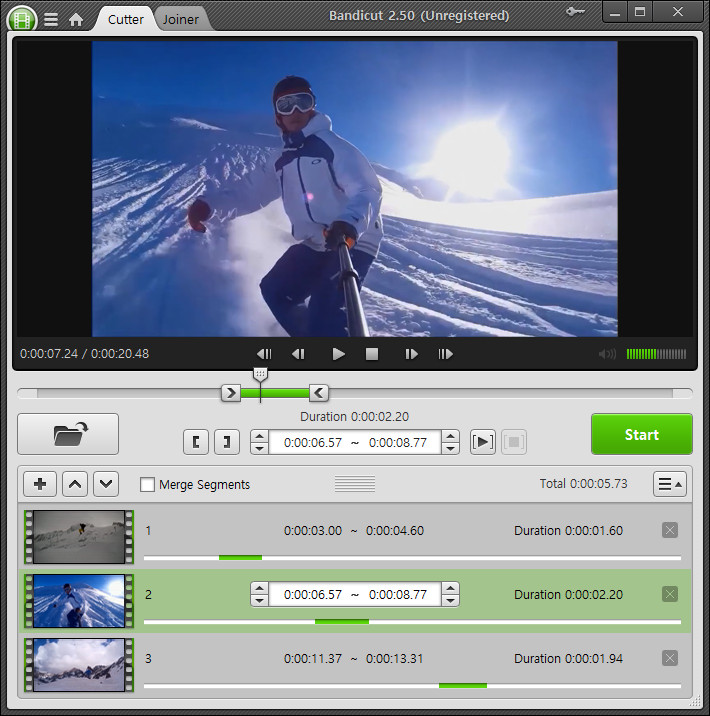Add a new segment with plus button

click(40, 484)
